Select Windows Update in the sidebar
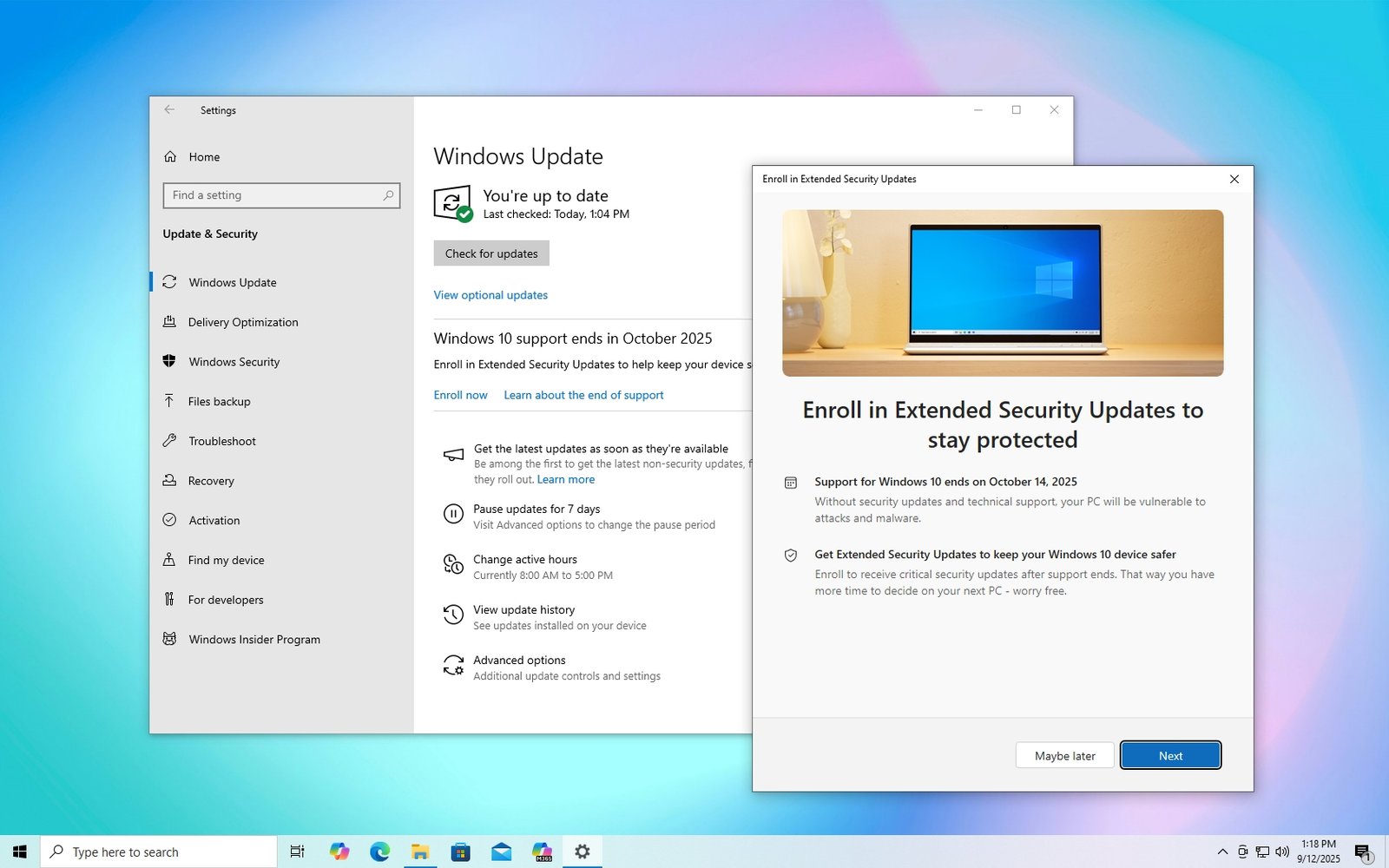 click(x=232, y=282)
